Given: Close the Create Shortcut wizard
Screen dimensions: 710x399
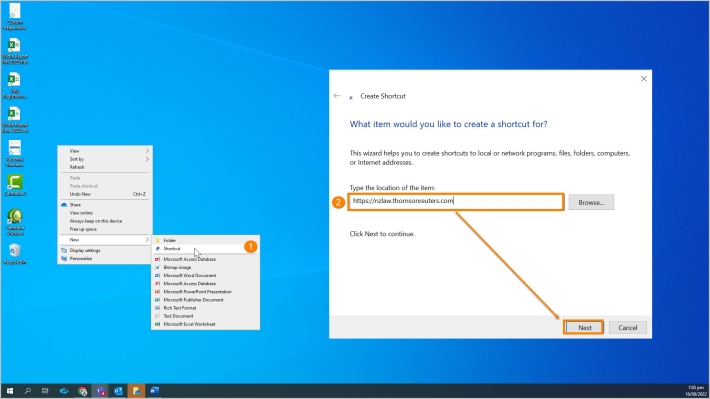Looking at the screenshot, I should coord(643,79).
